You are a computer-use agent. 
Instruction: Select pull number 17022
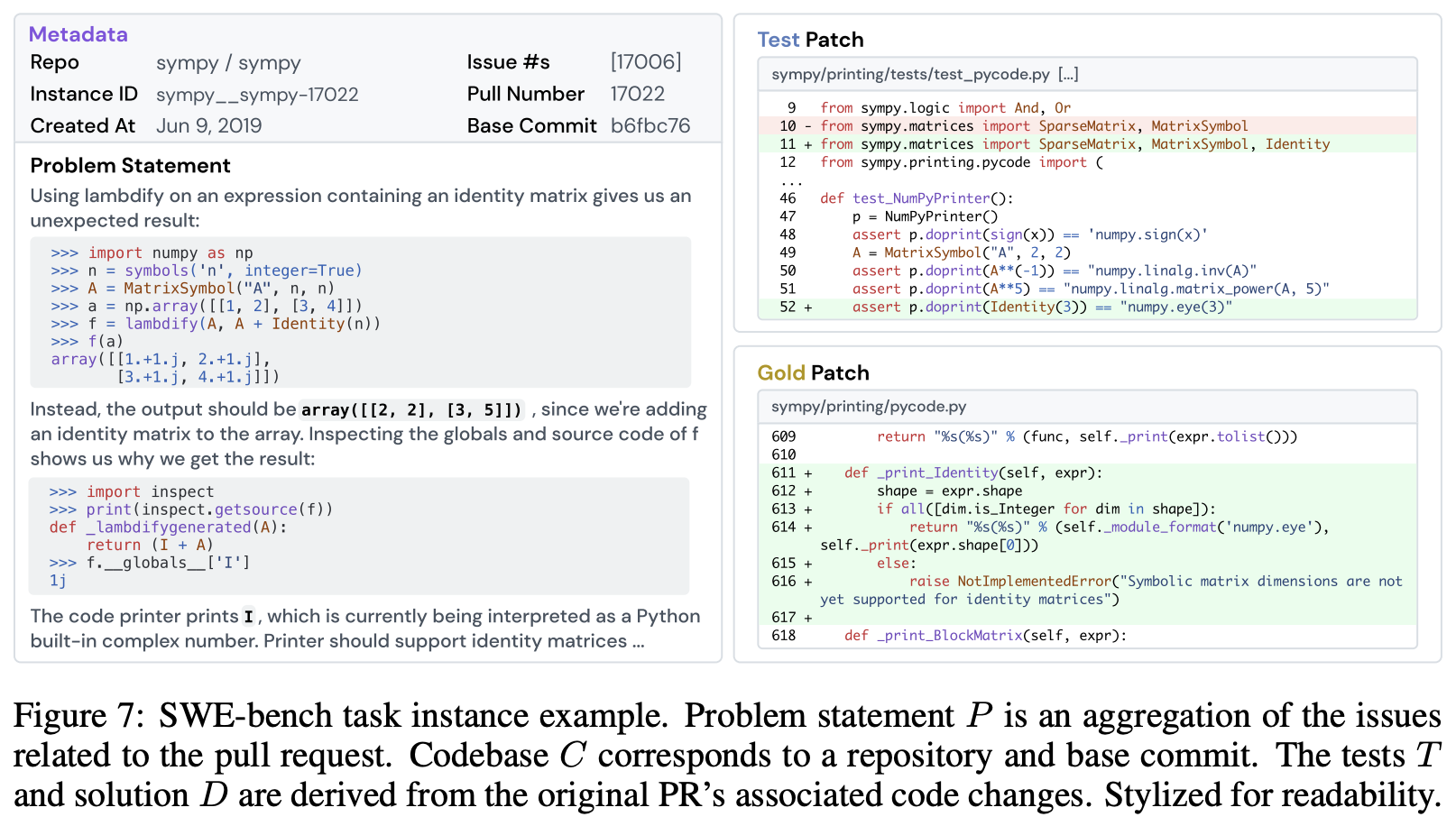pyautogui.click(x=637, y=94)
